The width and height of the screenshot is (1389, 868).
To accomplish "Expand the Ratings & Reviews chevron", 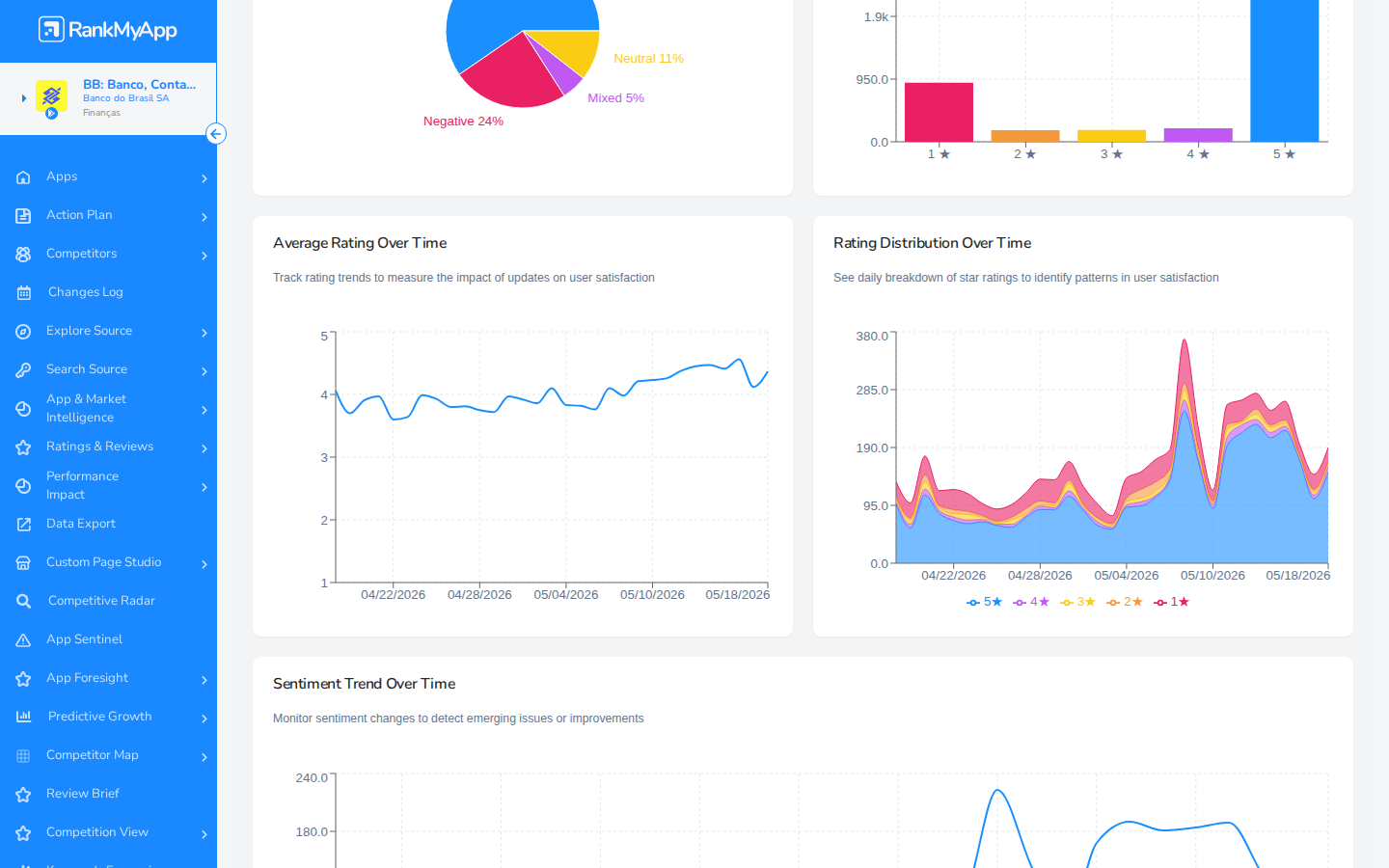I will (x=204, y=448).
